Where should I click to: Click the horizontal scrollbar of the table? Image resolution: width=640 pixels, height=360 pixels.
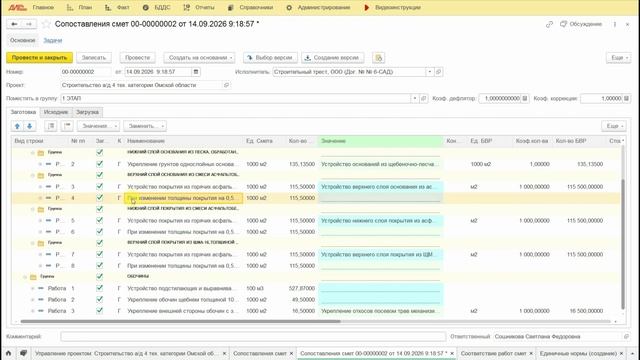(180, 322)
